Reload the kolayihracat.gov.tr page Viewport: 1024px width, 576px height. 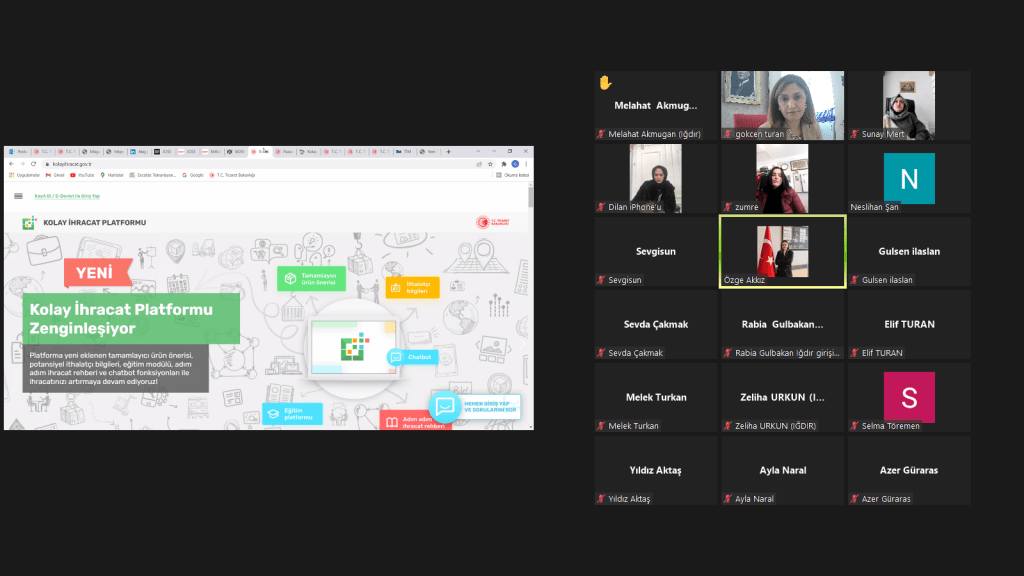point(33,163)
